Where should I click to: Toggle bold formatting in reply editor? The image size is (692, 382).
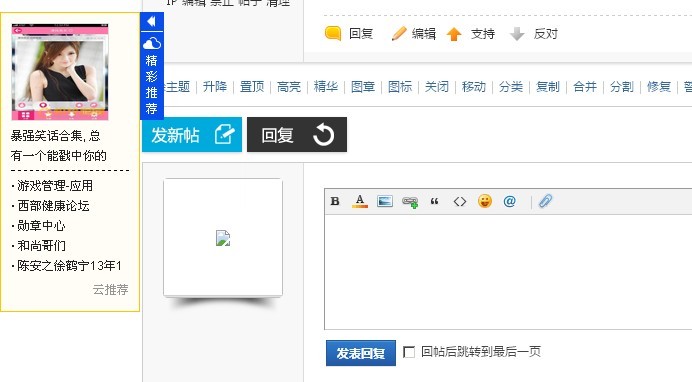pos(335,202)
